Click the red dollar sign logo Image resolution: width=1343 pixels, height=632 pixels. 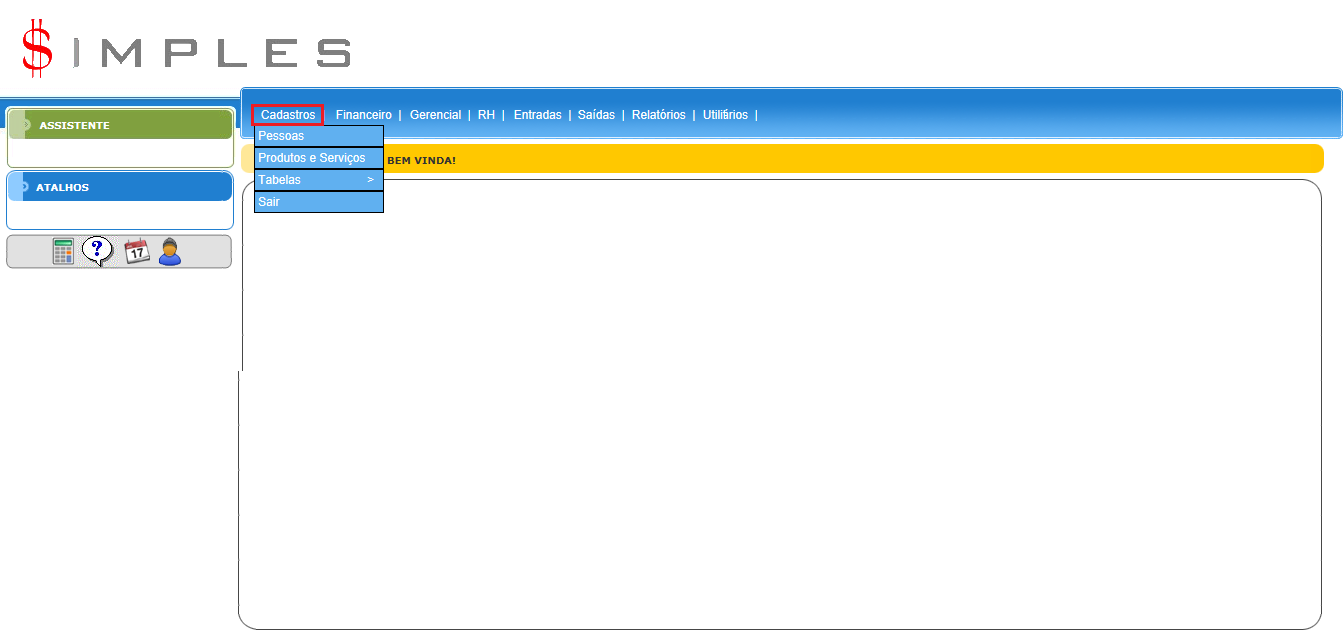pyautogui.click(x=38, y=49)
